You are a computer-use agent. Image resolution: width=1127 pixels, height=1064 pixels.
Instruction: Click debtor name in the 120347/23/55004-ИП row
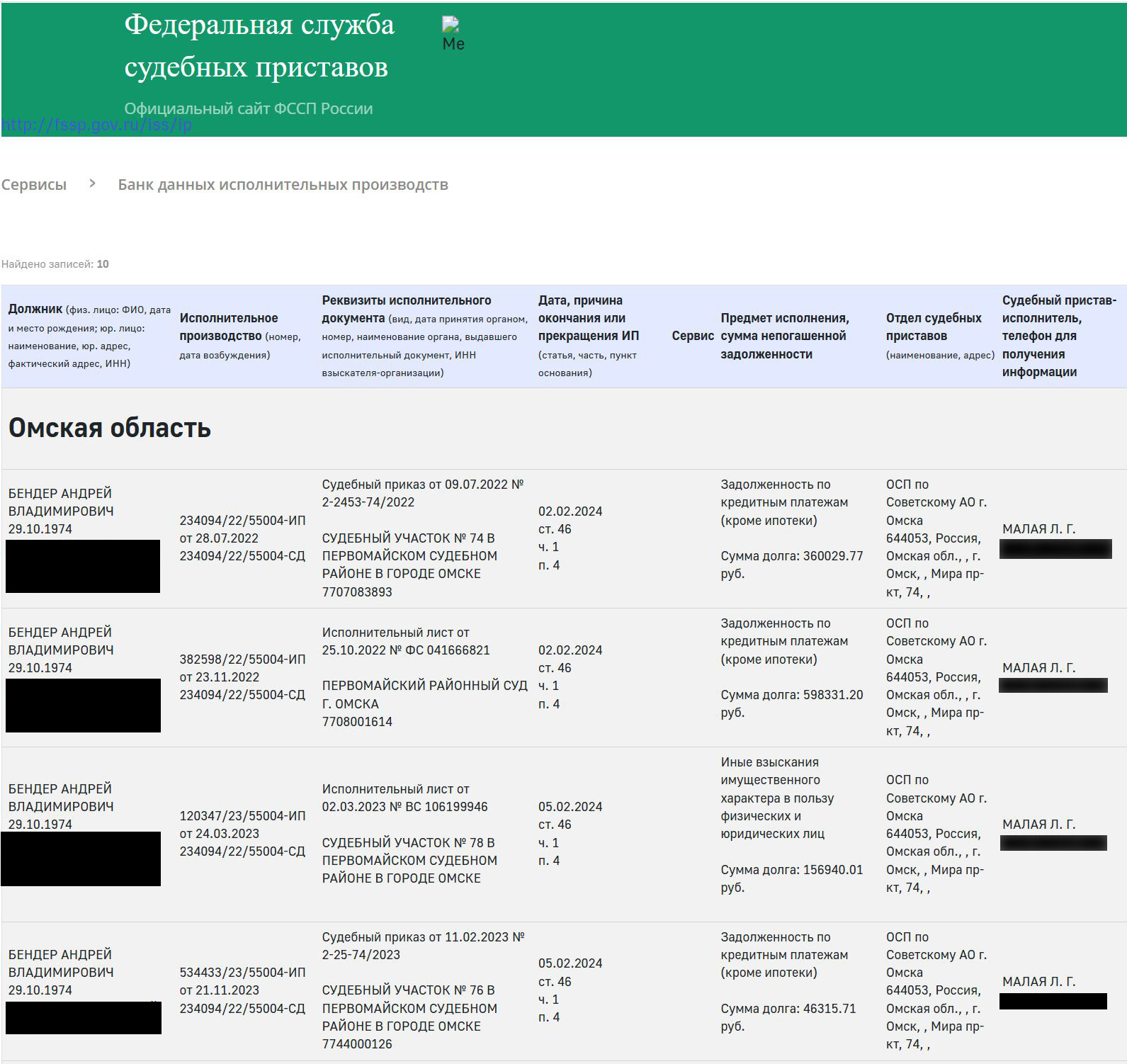(x=61, y=798)
